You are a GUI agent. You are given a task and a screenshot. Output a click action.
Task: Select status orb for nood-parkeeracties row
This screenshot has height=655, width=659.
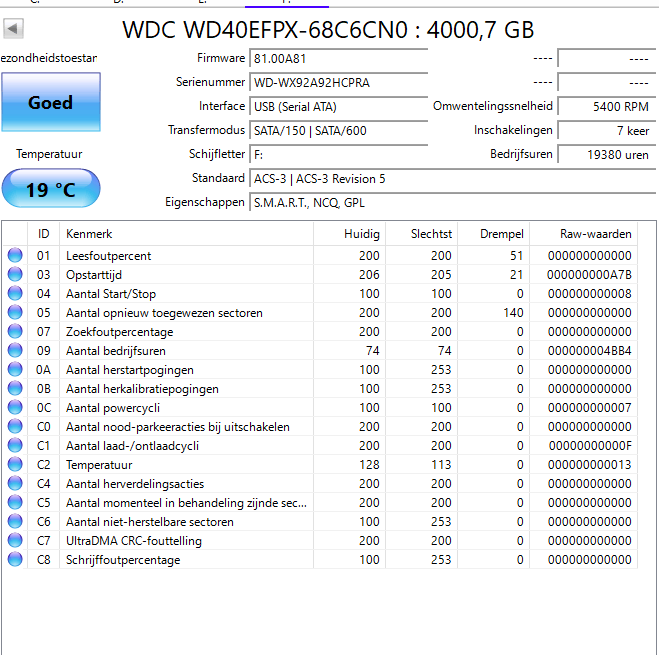point(15,426)
